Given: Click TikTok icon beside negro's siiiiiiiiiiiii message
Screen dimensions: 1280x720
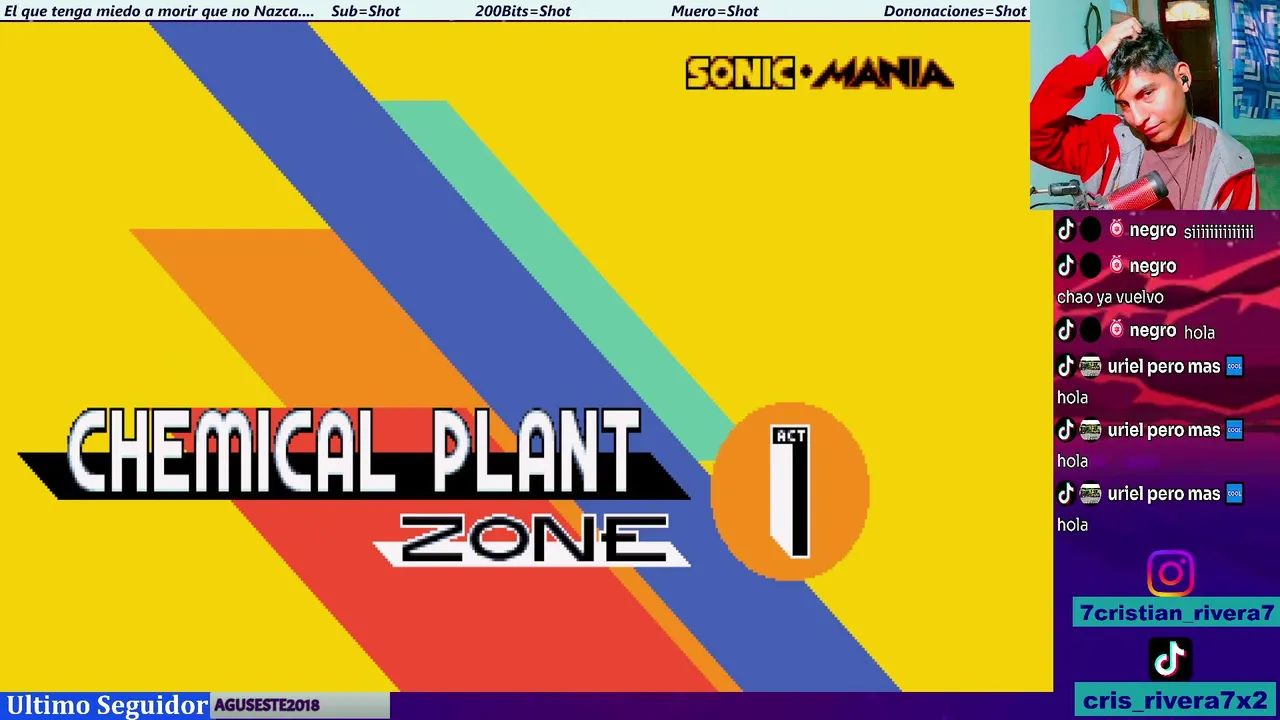Looking at the screenshot, I should point(1066,230).
